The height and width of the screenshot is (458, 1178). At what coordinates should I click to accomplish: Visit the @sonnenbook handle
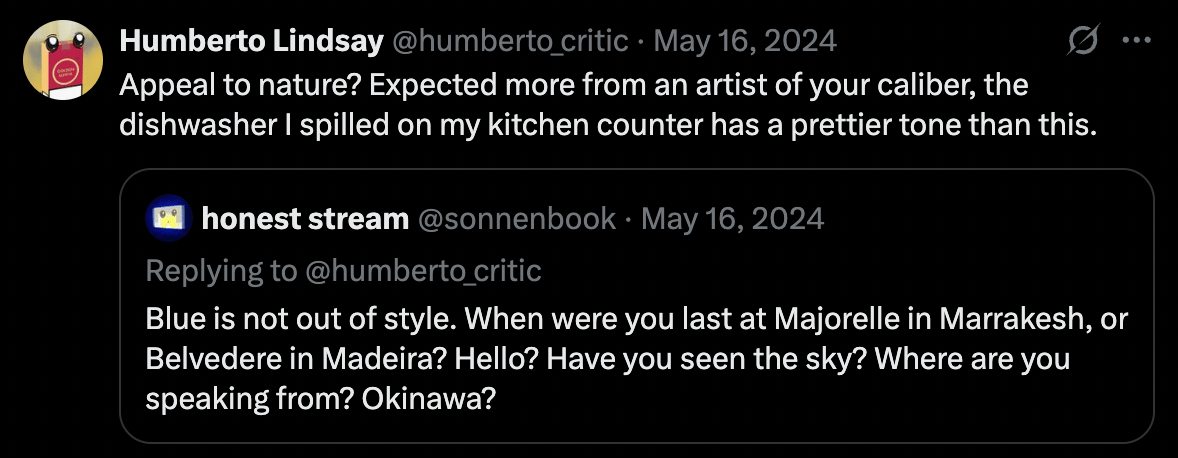tap(516, 218)
